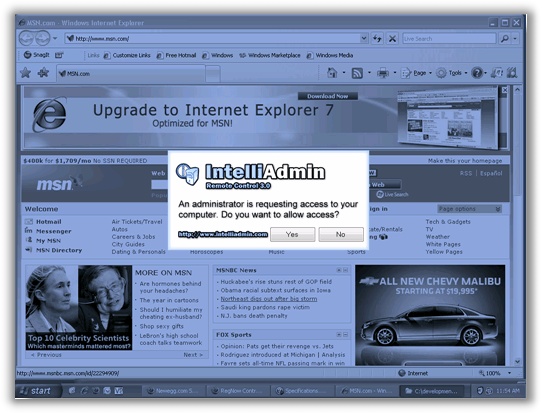Image resolution: width=542 pixels, height=413 pixels.
Task: Click the system tray shield icon
Action: [480, 391]
